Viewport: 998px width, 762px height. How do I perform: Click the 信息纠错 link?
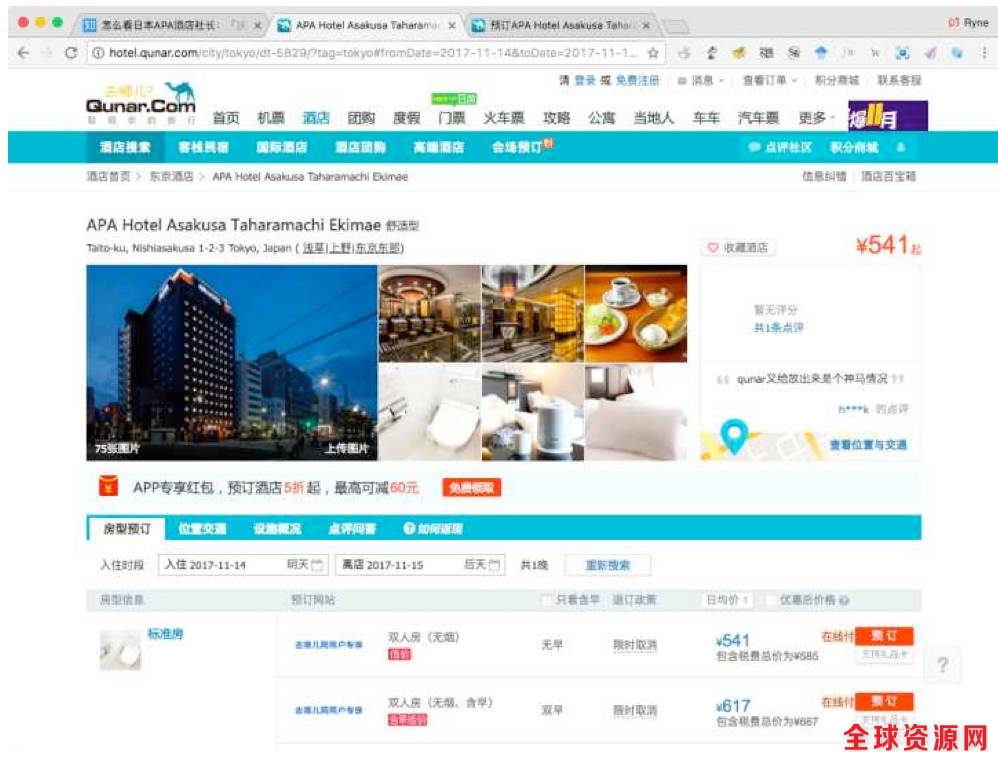pyautogui.click(x=824, y=176)
